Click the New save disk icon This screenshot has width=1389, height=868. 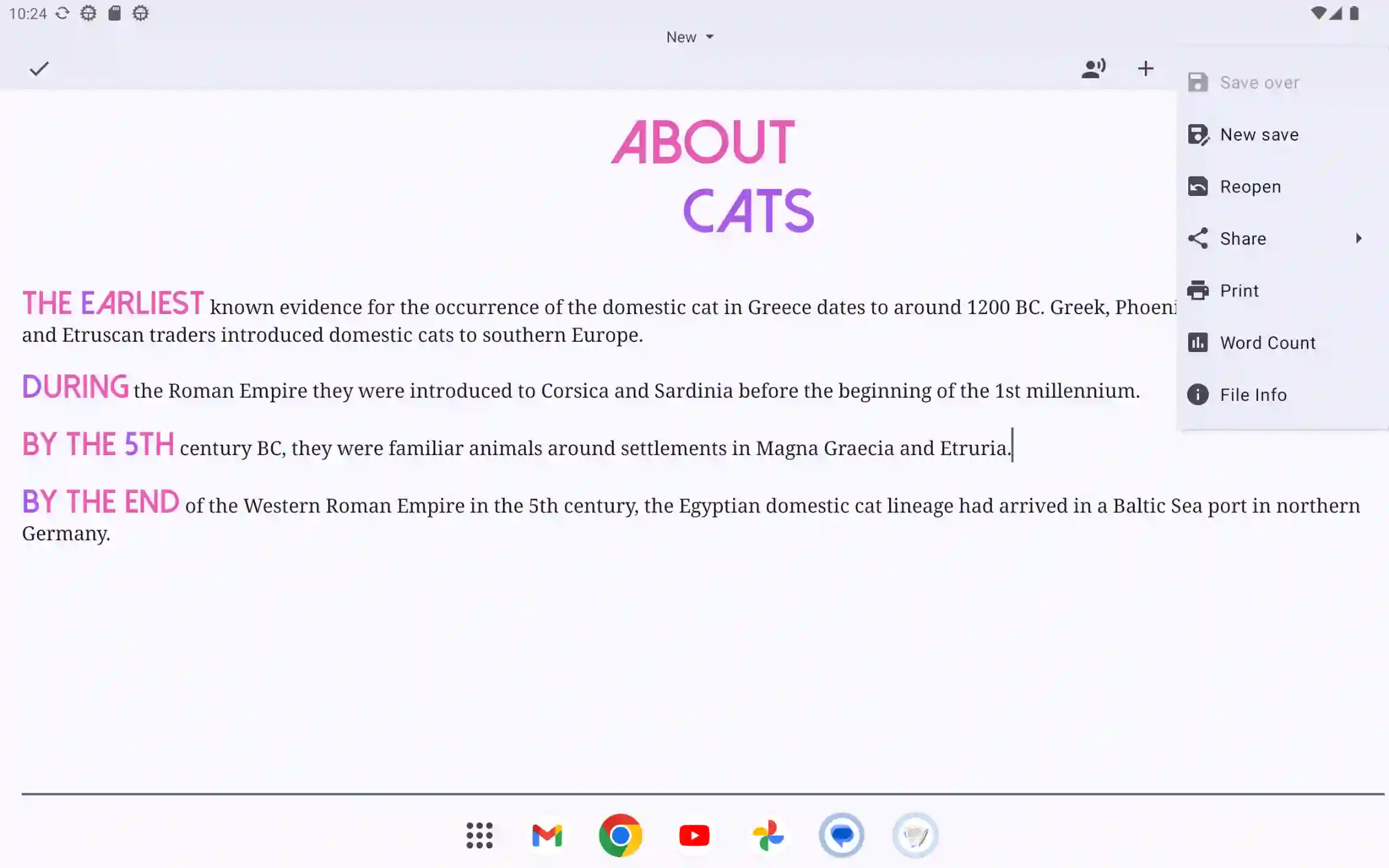[x=1198, y=135]
